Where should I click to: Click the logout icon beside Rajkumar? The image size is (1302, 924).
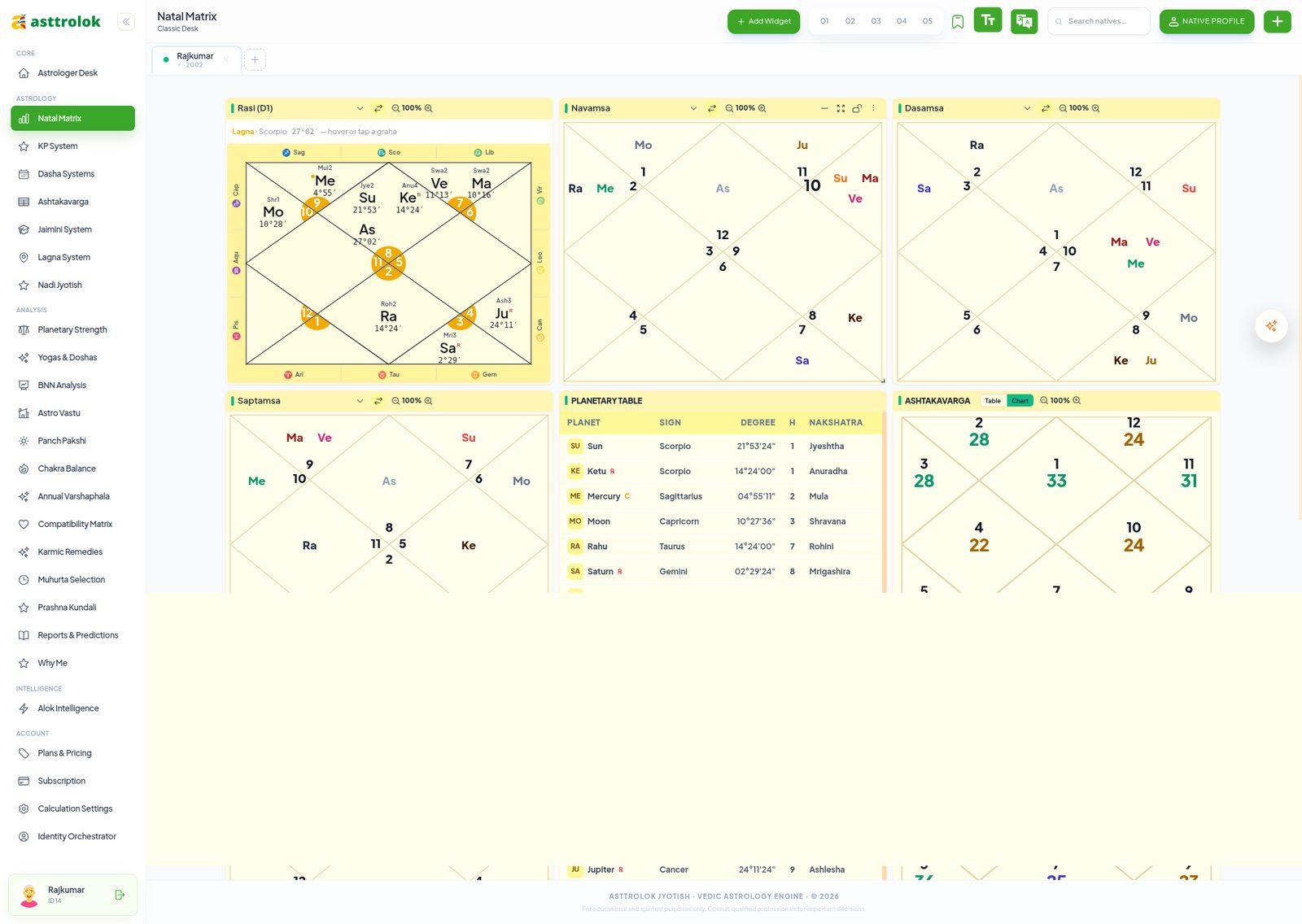click(120, 895)
